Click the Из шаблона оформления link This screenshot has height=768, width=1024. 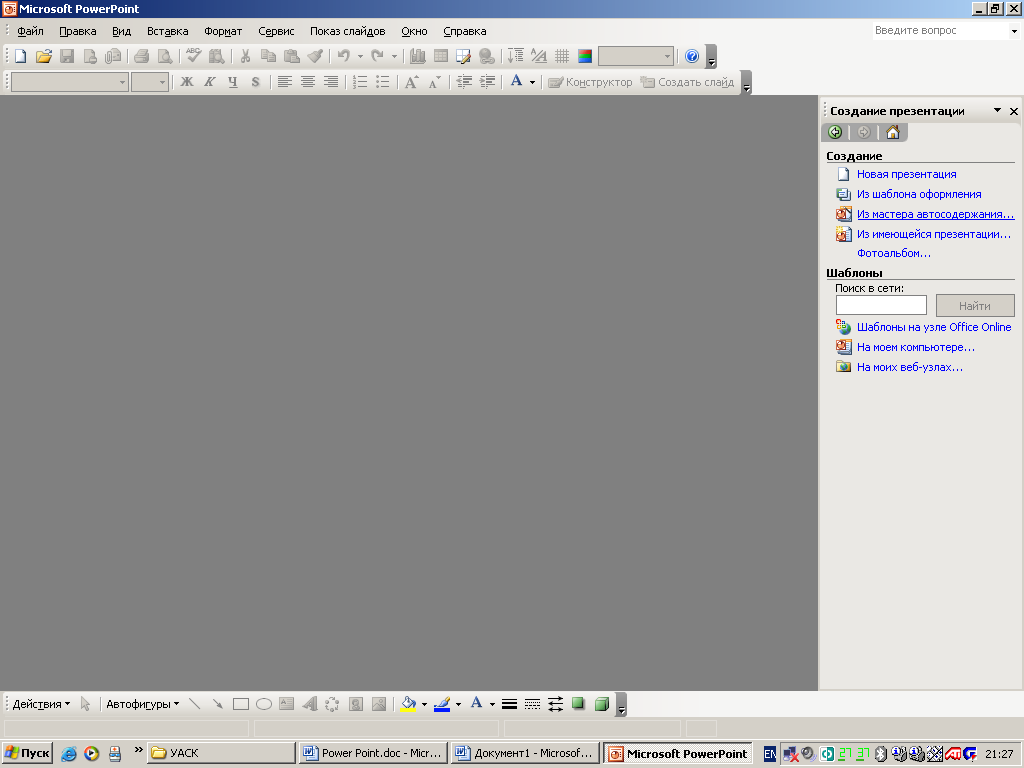pos(919,194)
